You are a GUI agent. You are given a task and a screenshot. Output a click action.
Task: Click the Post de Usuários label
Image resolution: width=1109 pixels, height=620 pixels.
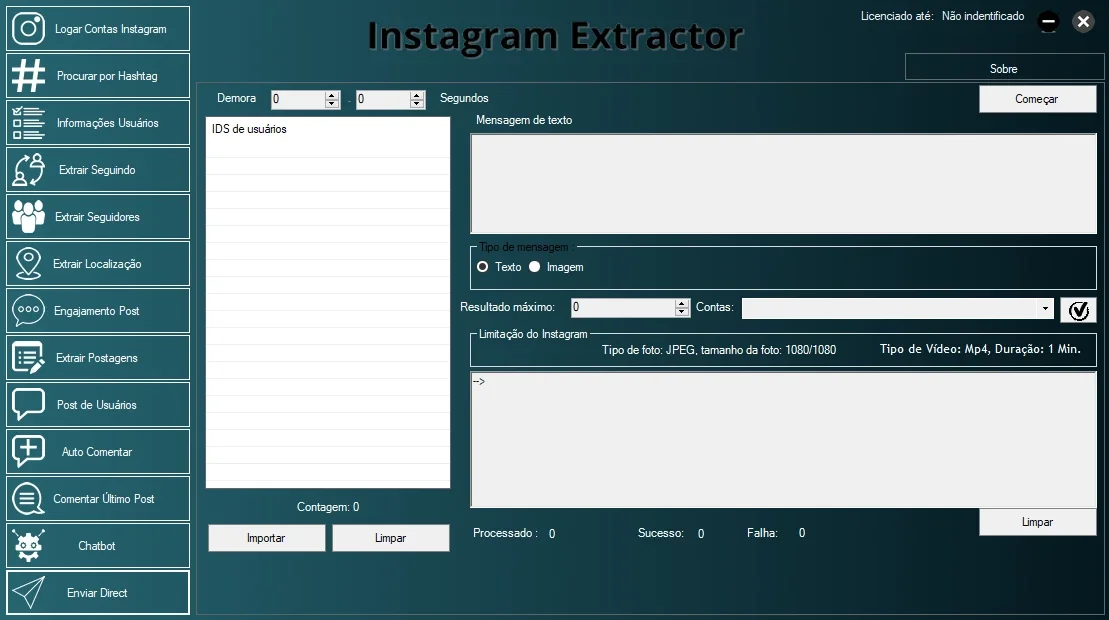pyautogui.click(x=97, y=405)
